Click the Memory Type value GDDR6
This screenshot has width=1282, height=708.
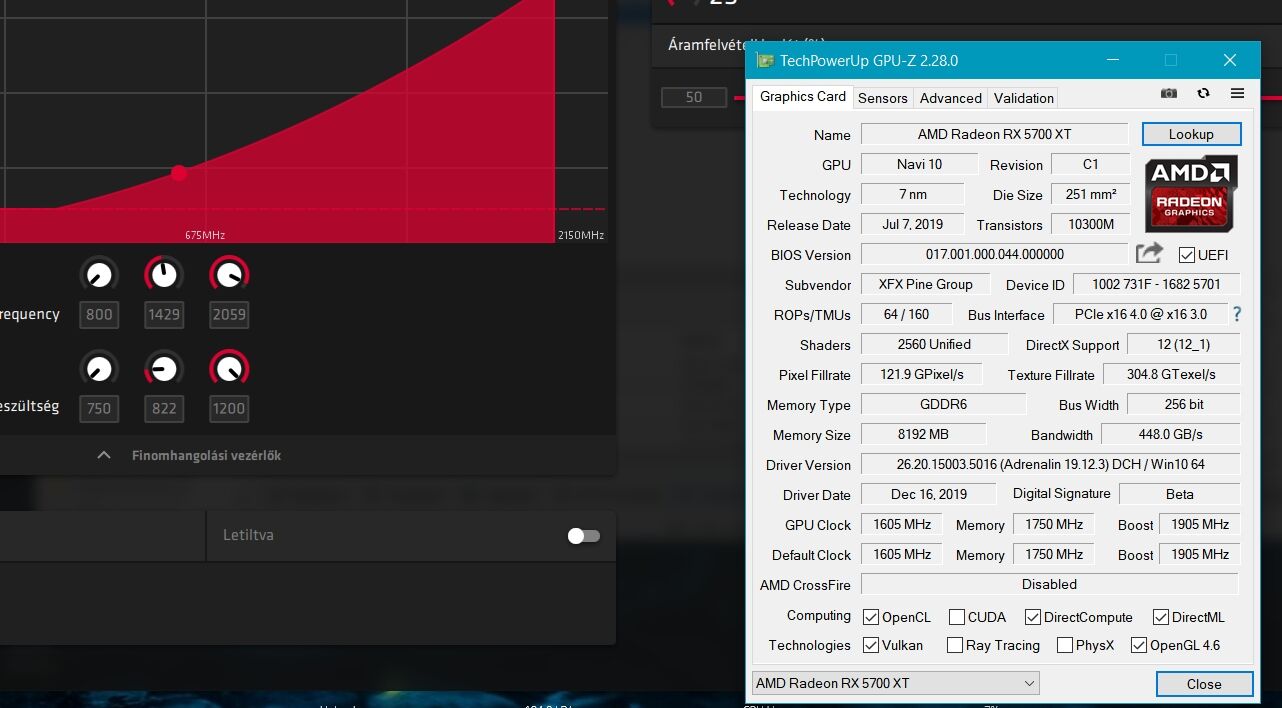[x=943, y=404]
